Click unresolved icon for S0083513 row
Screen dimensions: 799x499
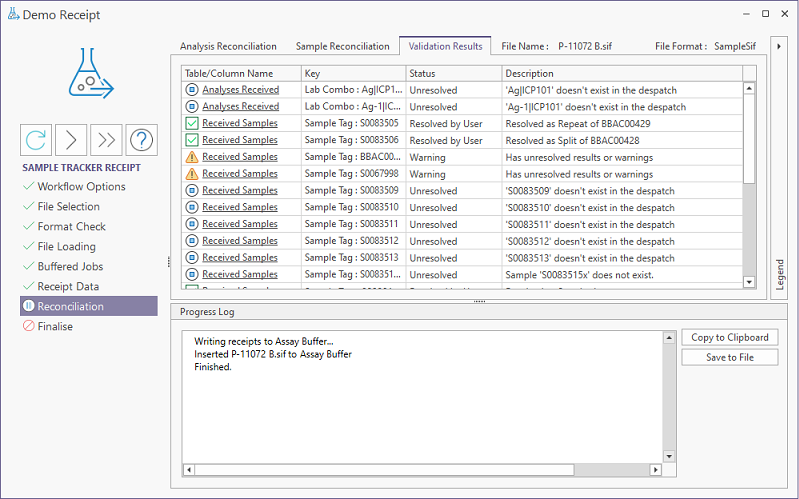coord(192,258)
